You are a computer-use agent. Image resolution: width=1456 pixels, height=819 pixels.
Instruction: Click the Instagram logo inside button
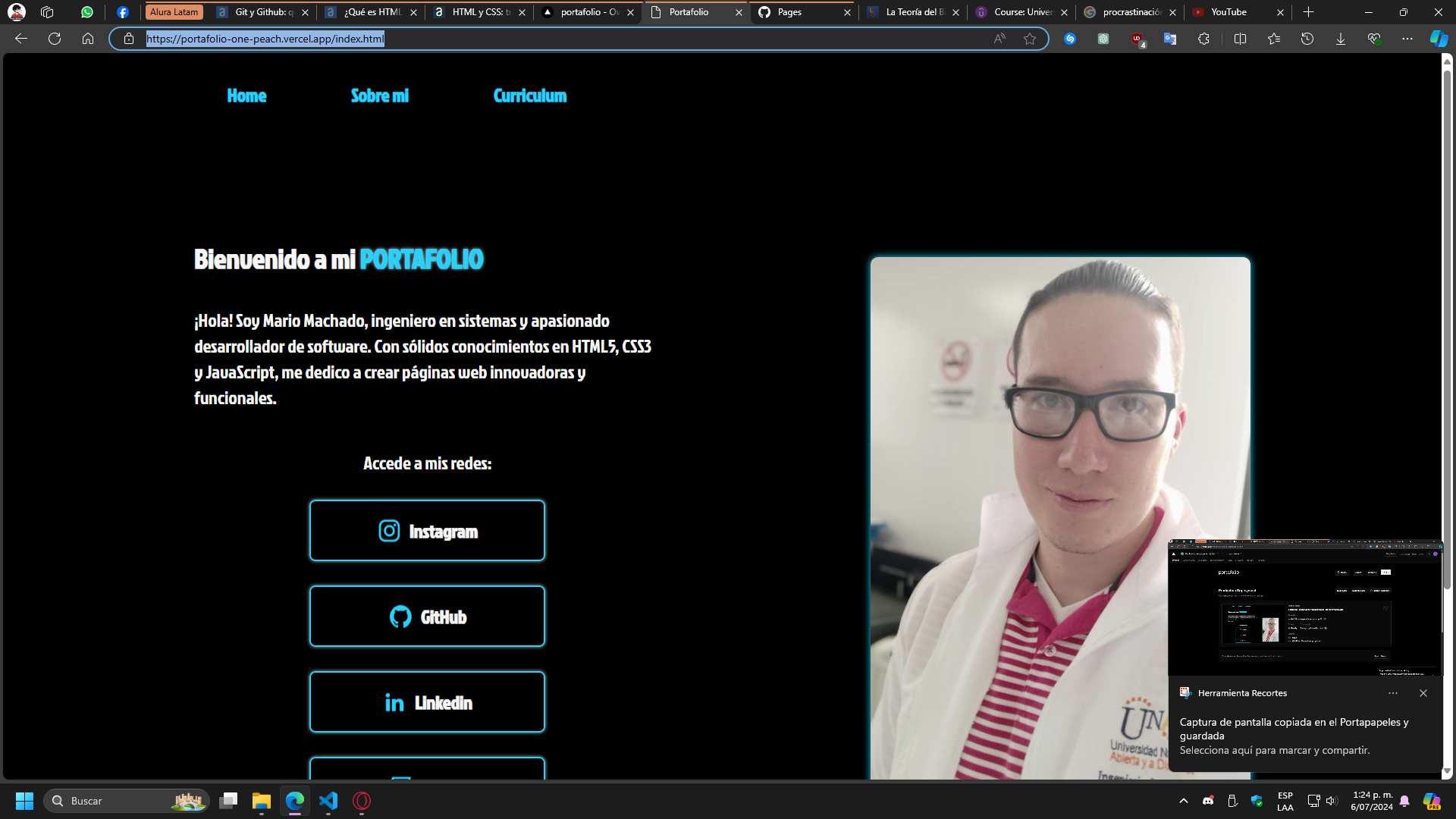point(389,531)
